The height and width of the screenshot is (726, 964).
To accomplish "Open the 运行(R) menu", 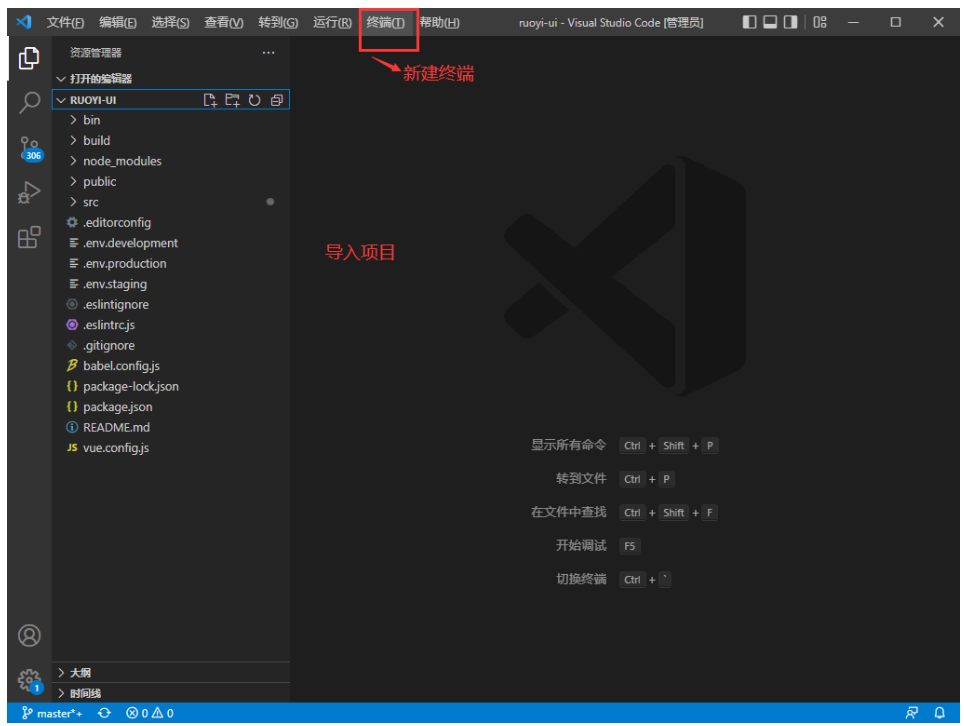I will 332,23.
